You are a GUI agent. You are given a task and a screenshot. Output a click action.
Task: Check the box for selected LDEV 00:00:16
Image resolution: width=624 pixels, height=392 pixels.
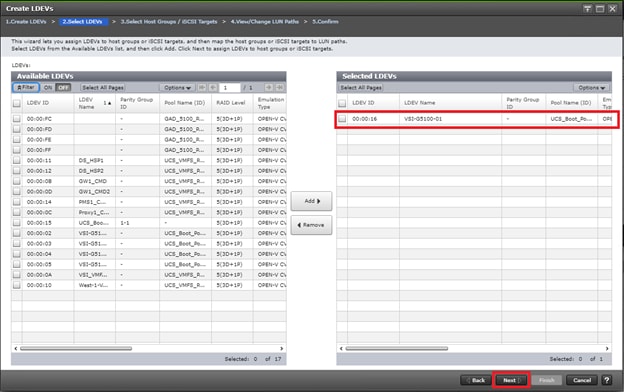(342, 119)
